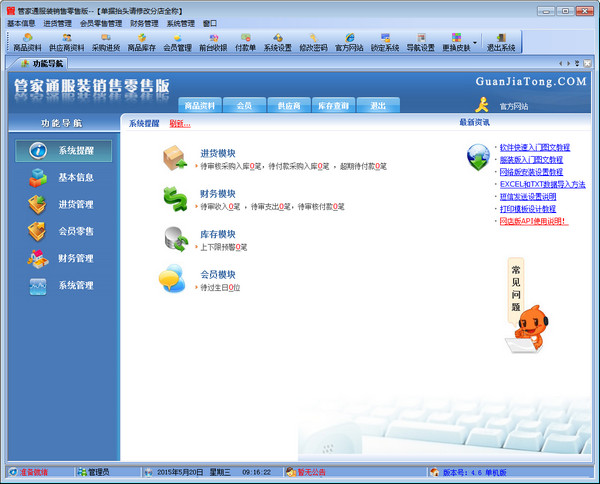
Task: Click the 锁定系统 toolbar icon
Action: click(x=384, y=42)
